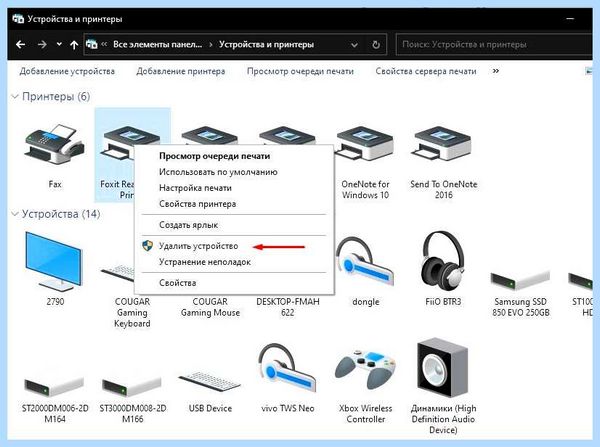This screenshot has height=447, width=600.
Task: Collapse the Устройства (14) group
Action: (x=15, y=214)
